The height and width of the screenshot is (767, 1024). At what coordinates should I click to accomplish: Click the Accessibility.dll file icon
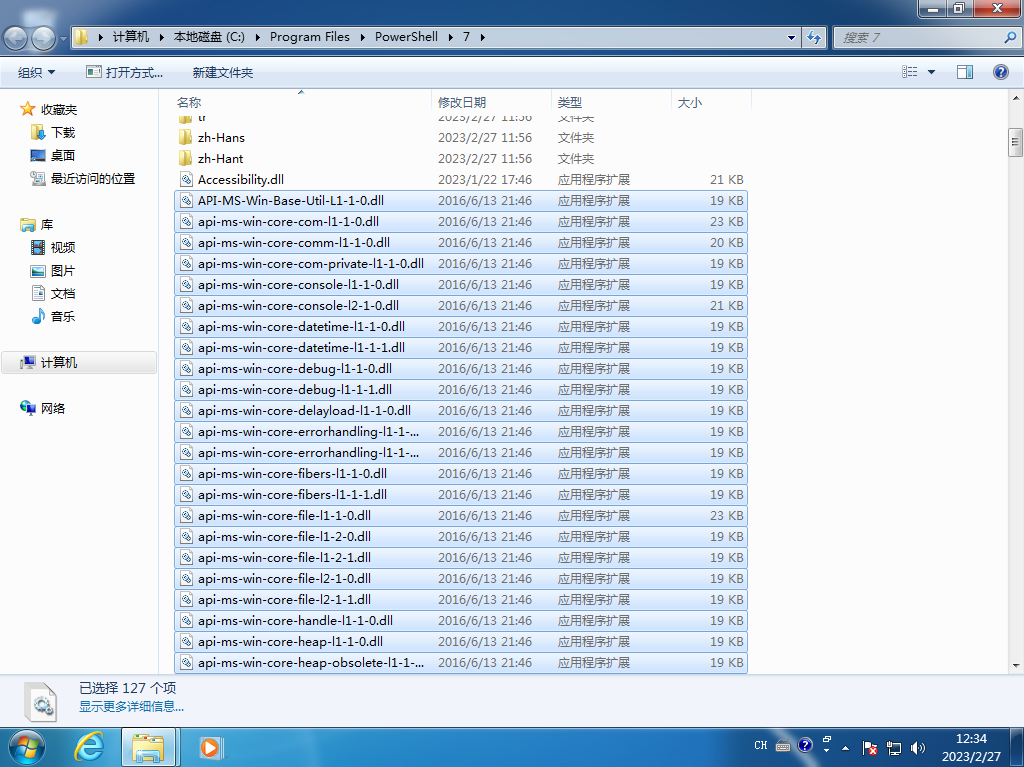point(186,180)
